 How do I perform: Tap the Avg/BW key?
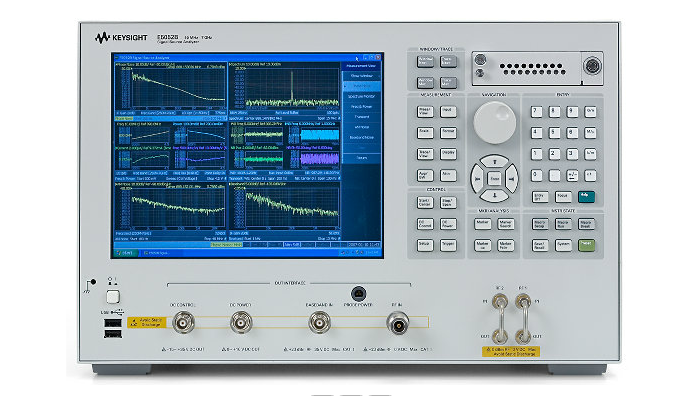pos(425,175)
